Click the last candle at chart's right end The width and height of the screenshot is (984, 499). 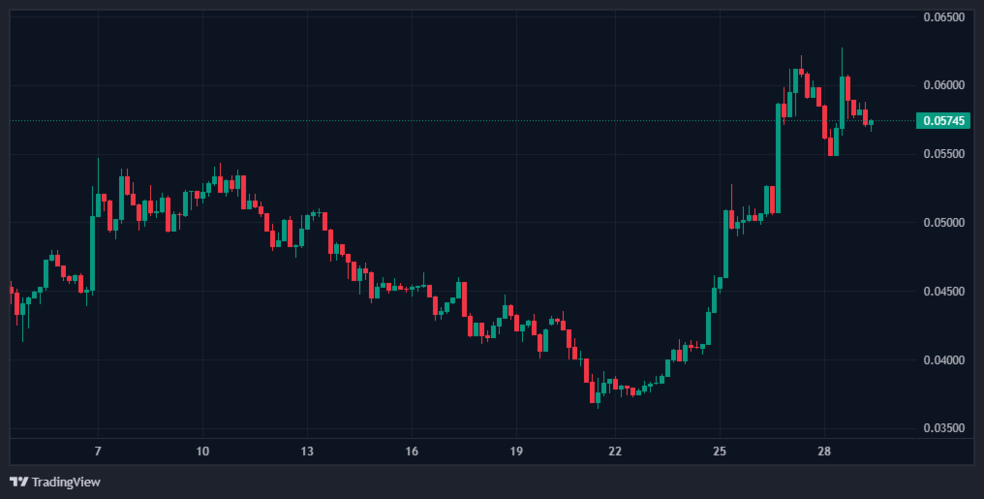click(x=871, y=123)
